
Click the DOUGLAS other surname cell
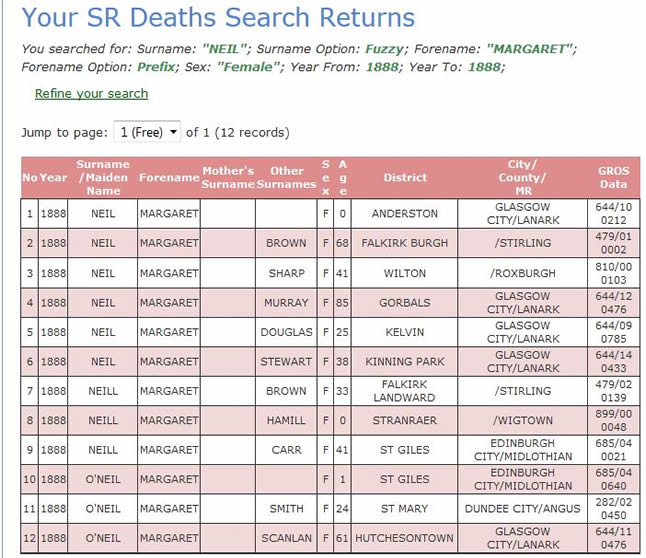[x=287, y=332]
